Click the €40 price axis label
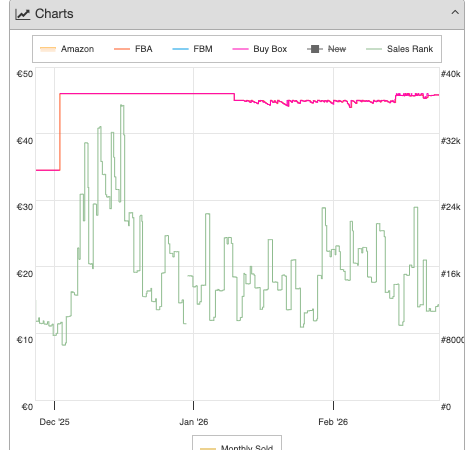 (25, 141)
